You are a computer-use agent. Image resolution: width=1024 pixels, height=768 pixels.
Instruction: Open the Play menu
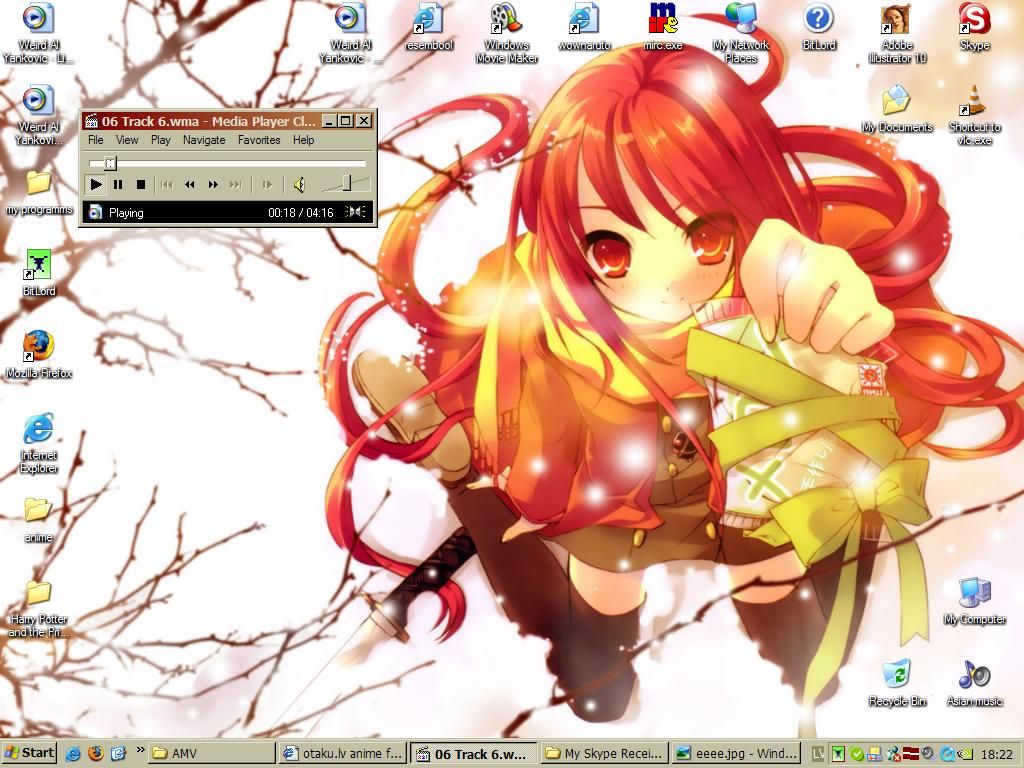[x=161, y=140]
